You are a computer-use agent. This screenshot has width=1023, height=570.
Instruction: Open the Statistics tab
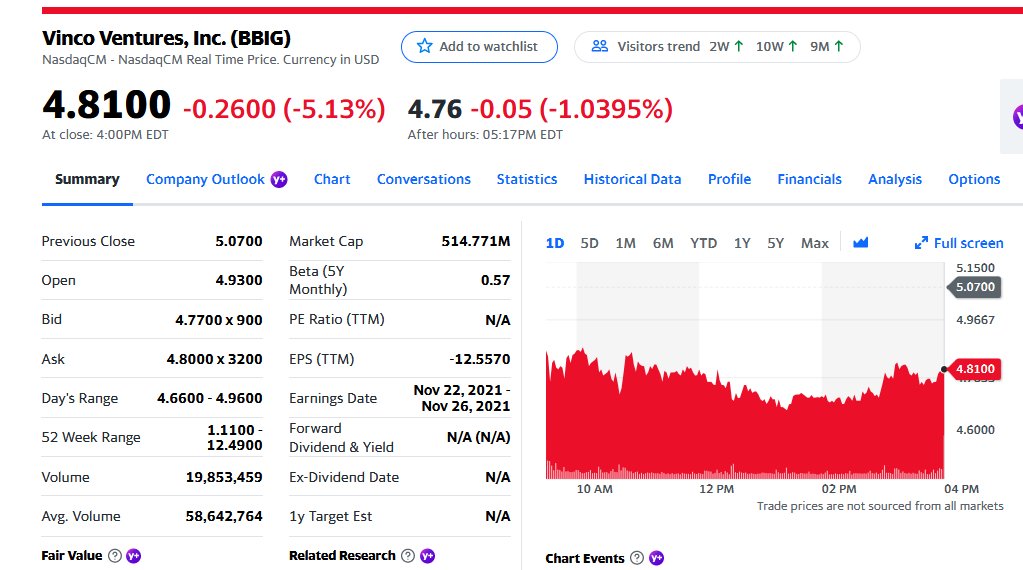tap(527, 179)
